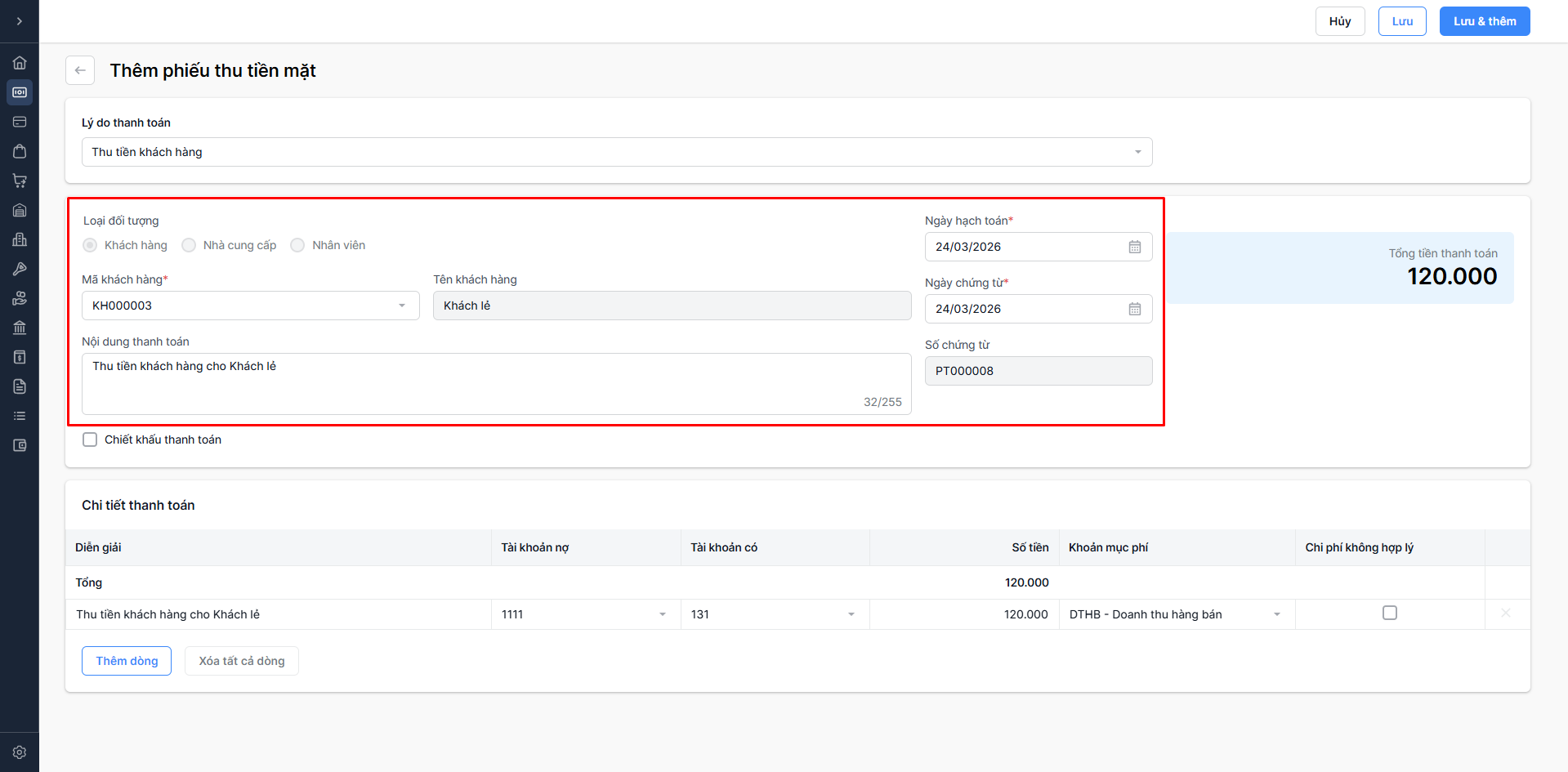
Task: Click the Lưu & thêm button
Action: (x=1484, y=21)
